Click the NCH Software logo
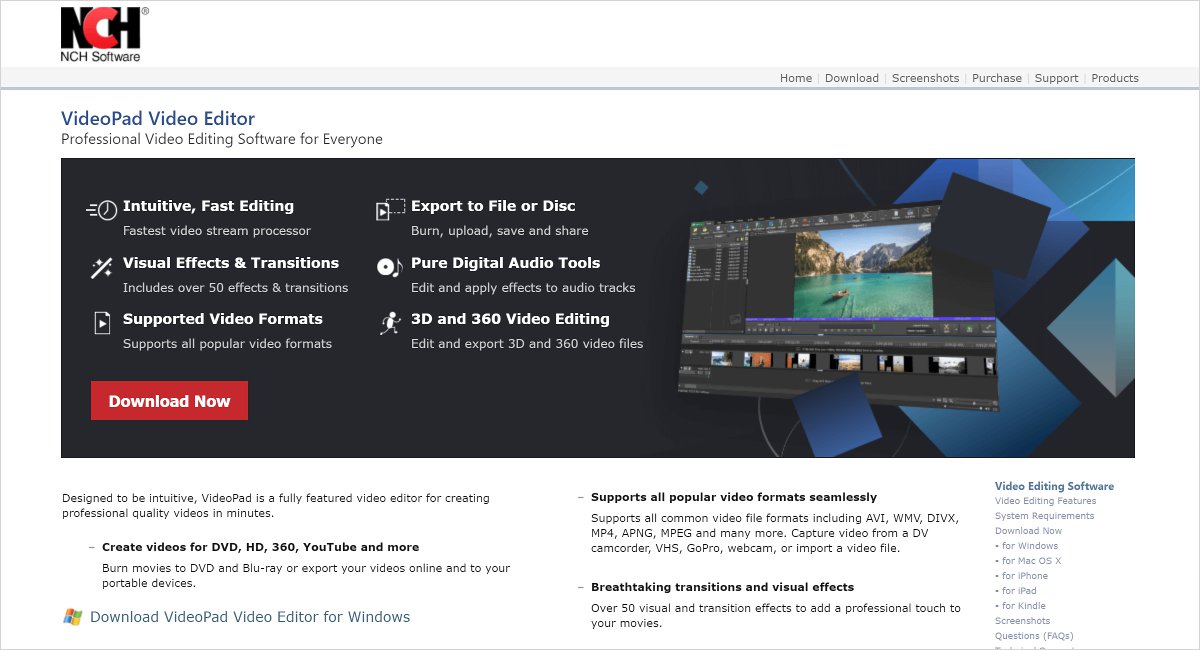Viewport: 1200px width, 650px height. click(100, 35)
